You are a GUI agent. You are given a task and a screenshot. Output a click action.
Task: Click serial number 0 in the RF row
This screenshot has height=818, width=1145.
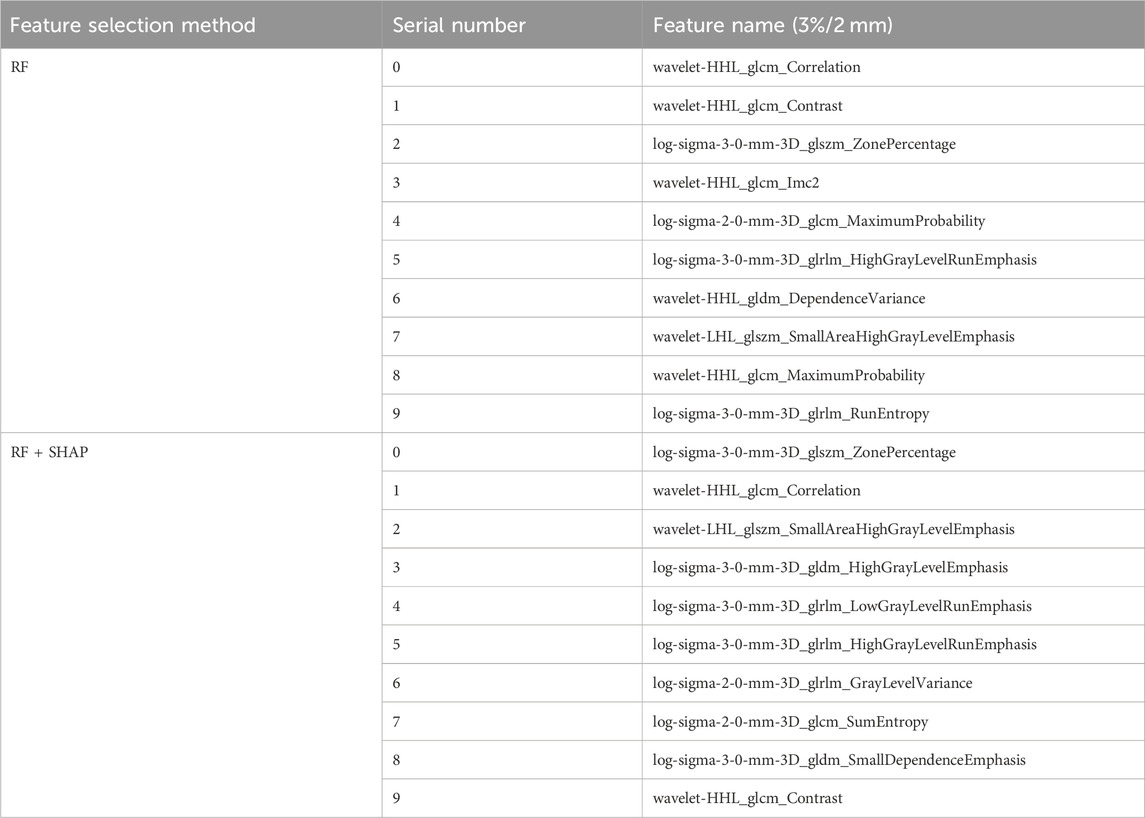coord(397,67)
